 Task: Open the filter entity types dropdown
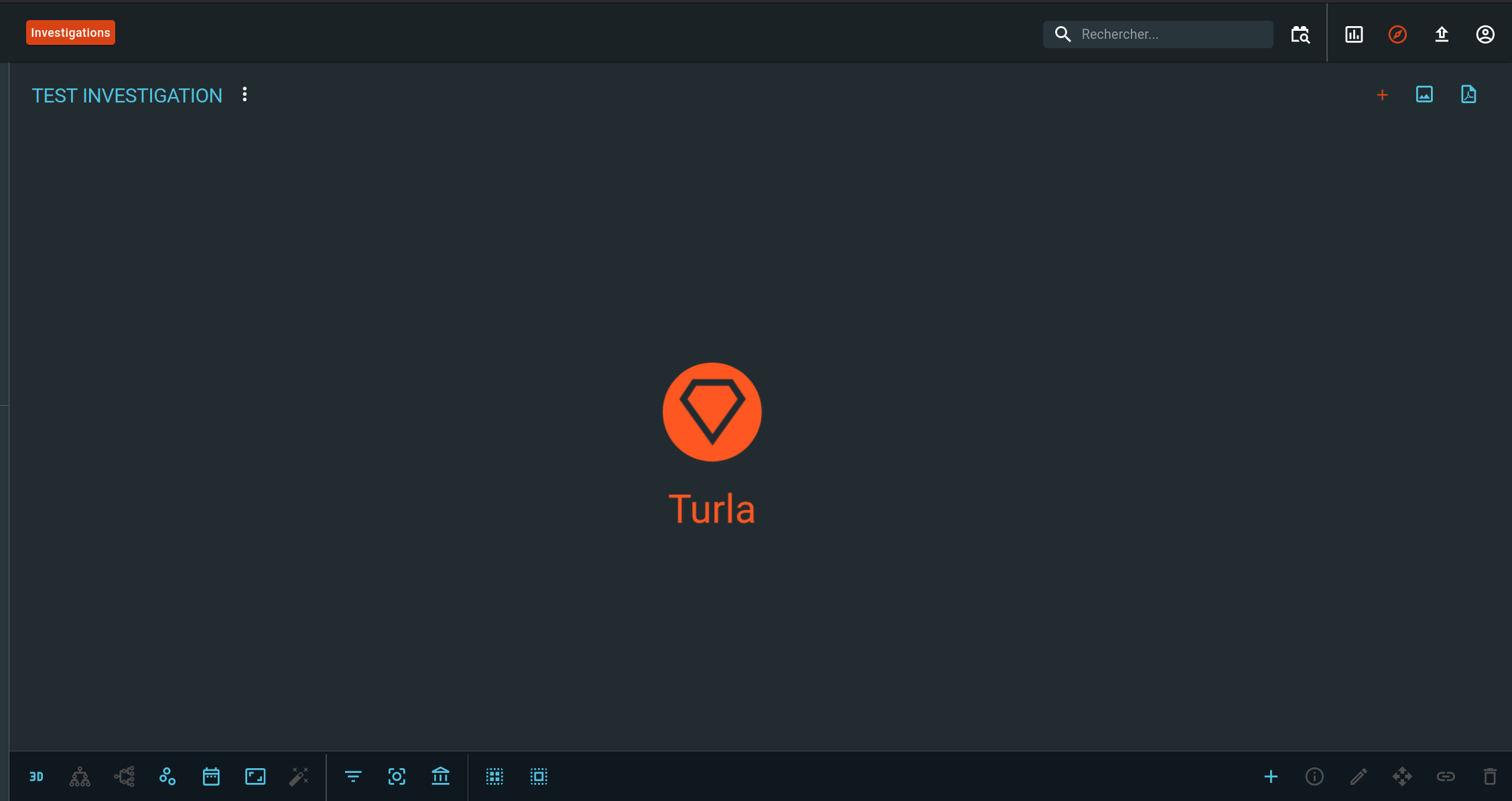(353, 777)
